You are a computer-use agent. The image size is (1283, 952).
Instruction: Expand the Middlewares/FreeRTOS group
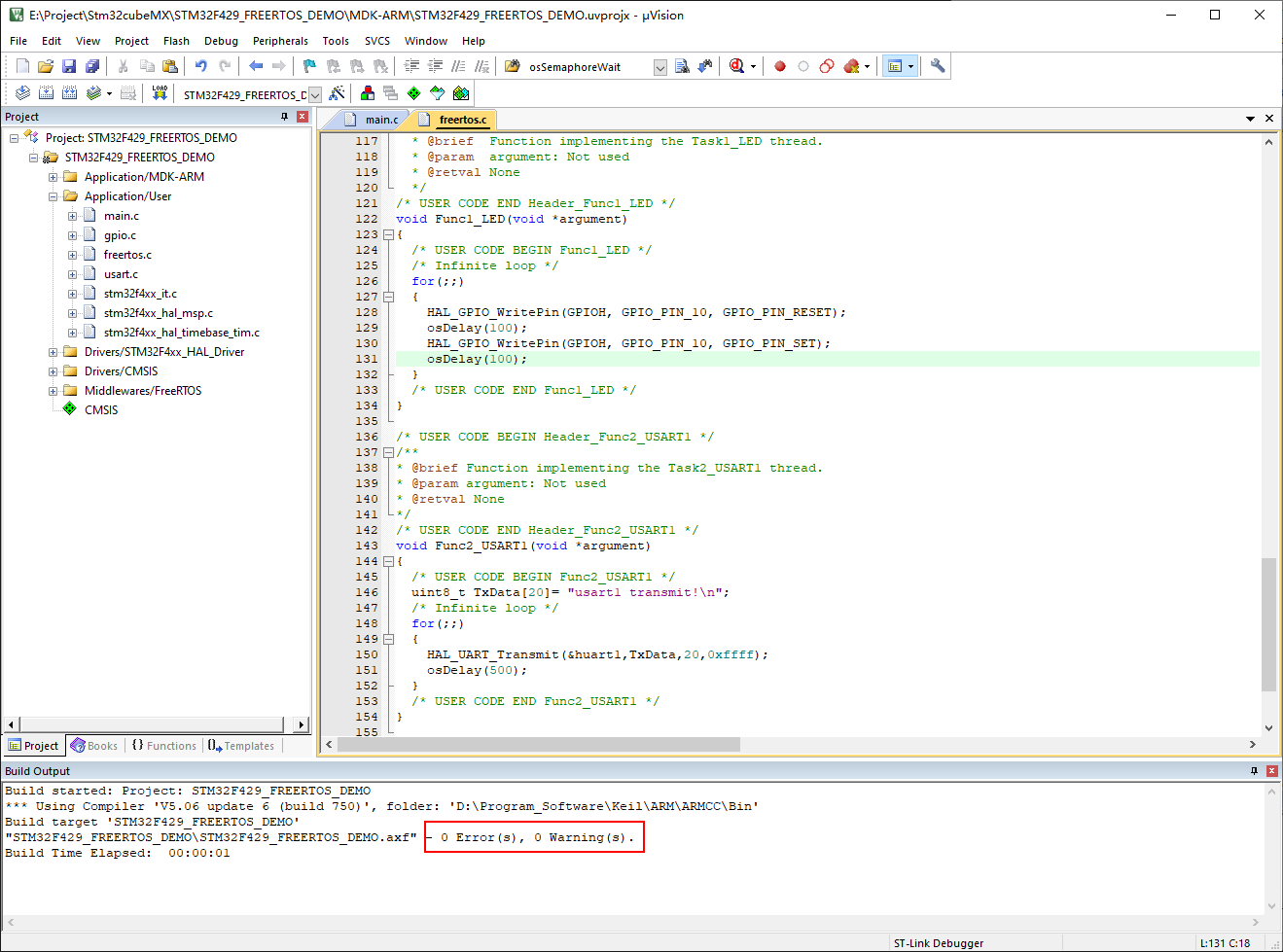[53, 391]
